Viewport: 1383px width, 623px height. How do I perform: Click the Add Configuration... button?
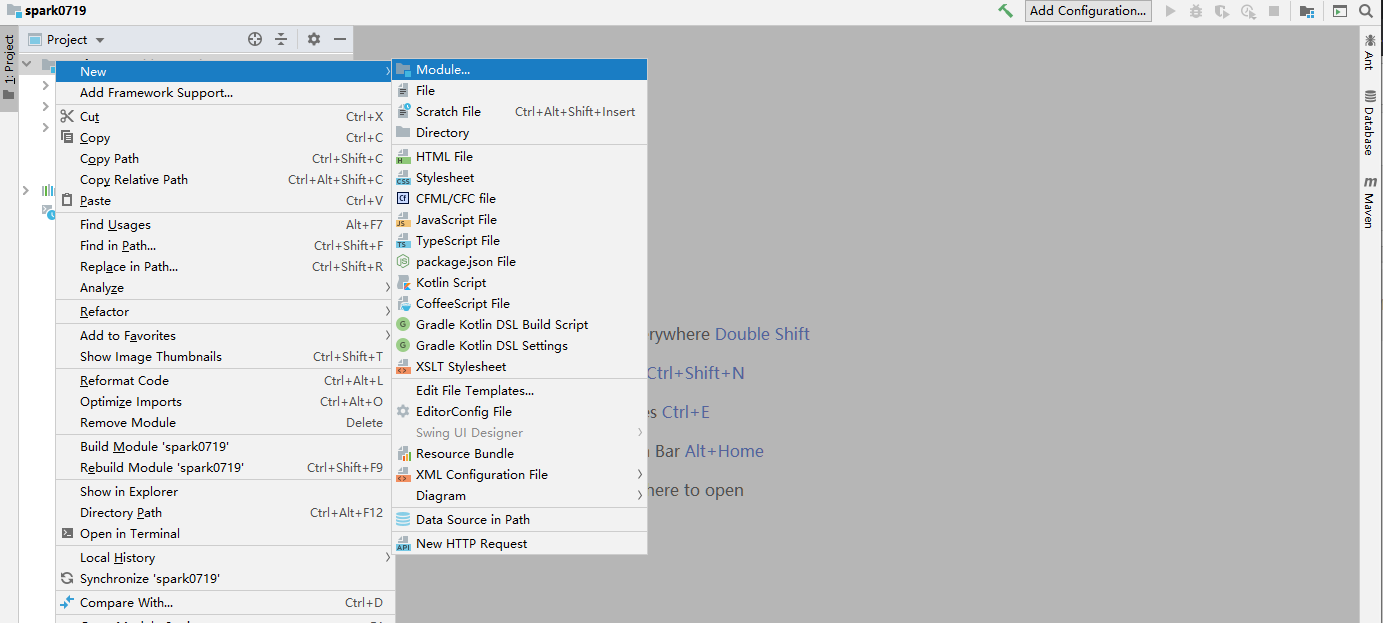point(1088,11)
